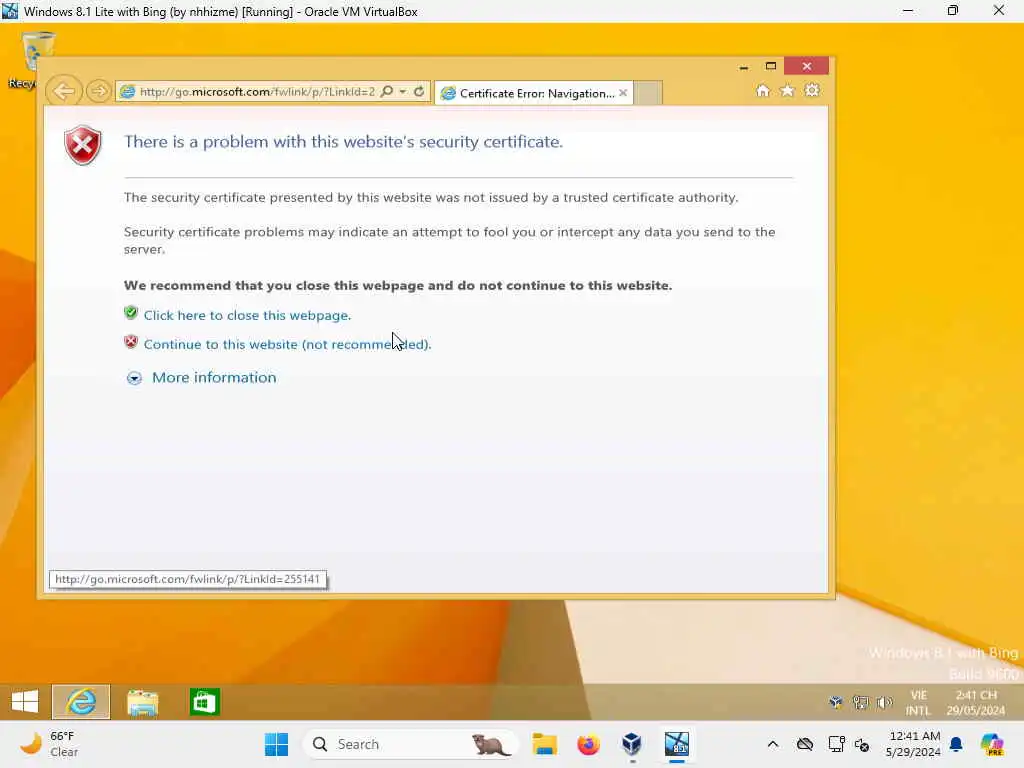The image size is (1024, 768).
Task: Open a new tab in Internet Explorer
Action: click(648, 93)
